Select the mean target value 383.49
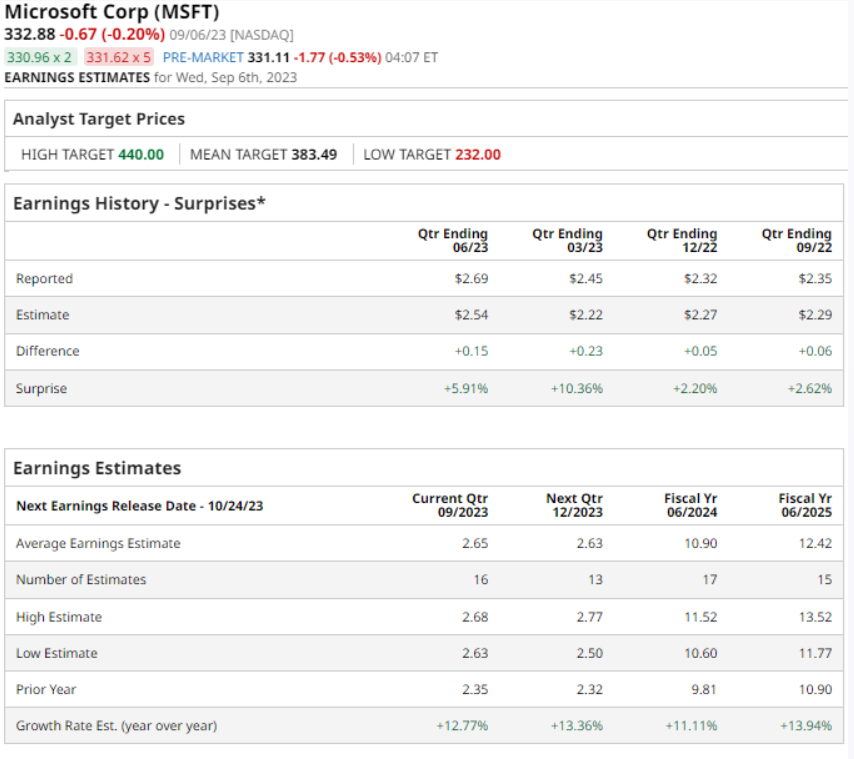This screenshot has width=854, height=759. click(314, 155)
